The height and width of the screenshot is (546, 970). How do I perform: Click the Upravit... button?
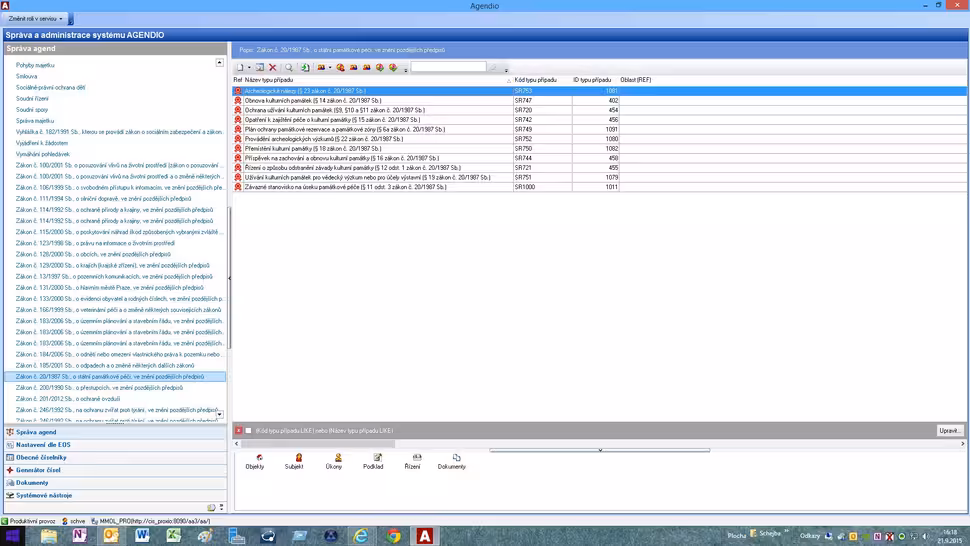[x=949, y=430]
